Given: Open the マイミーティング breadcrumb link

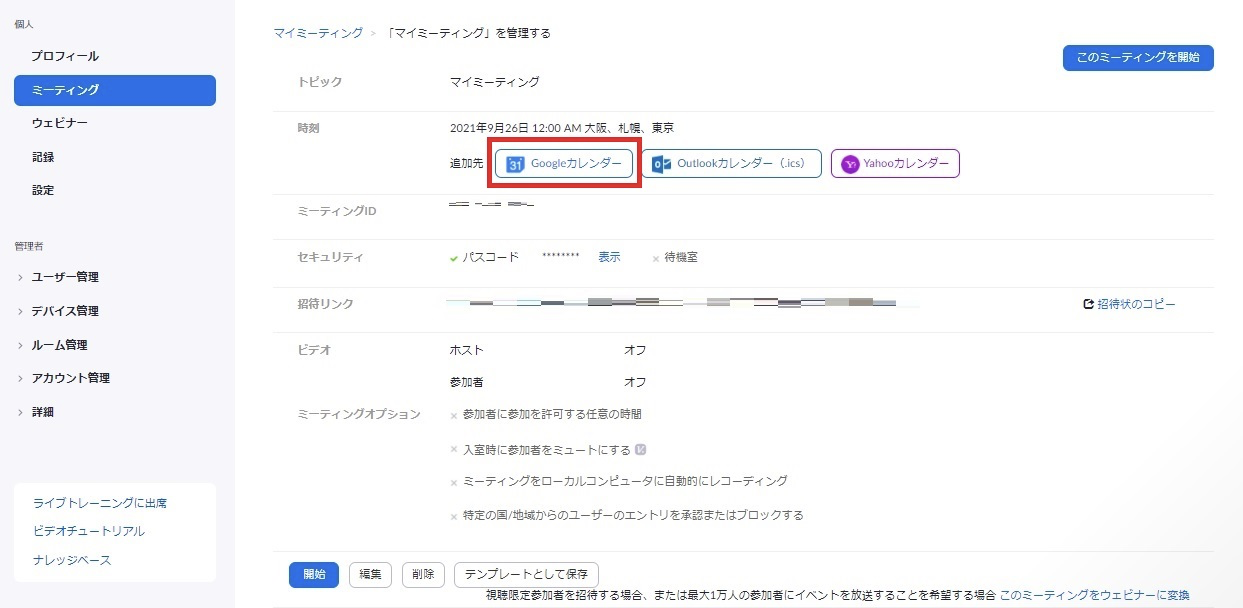Looking at the screenshot, I should point(318,33).
